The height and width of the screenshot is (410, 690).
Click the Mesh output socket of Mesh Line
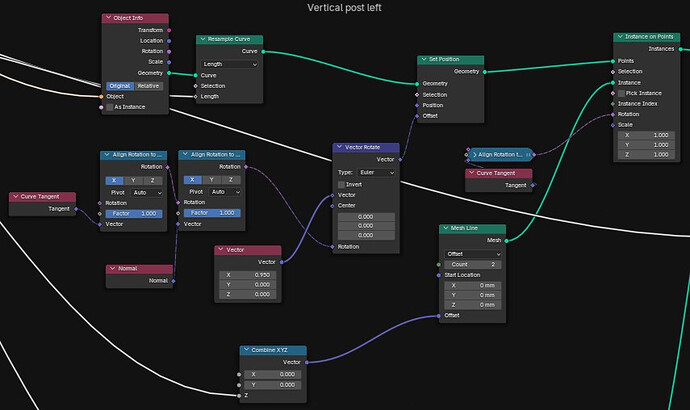(x=506, y=241)
